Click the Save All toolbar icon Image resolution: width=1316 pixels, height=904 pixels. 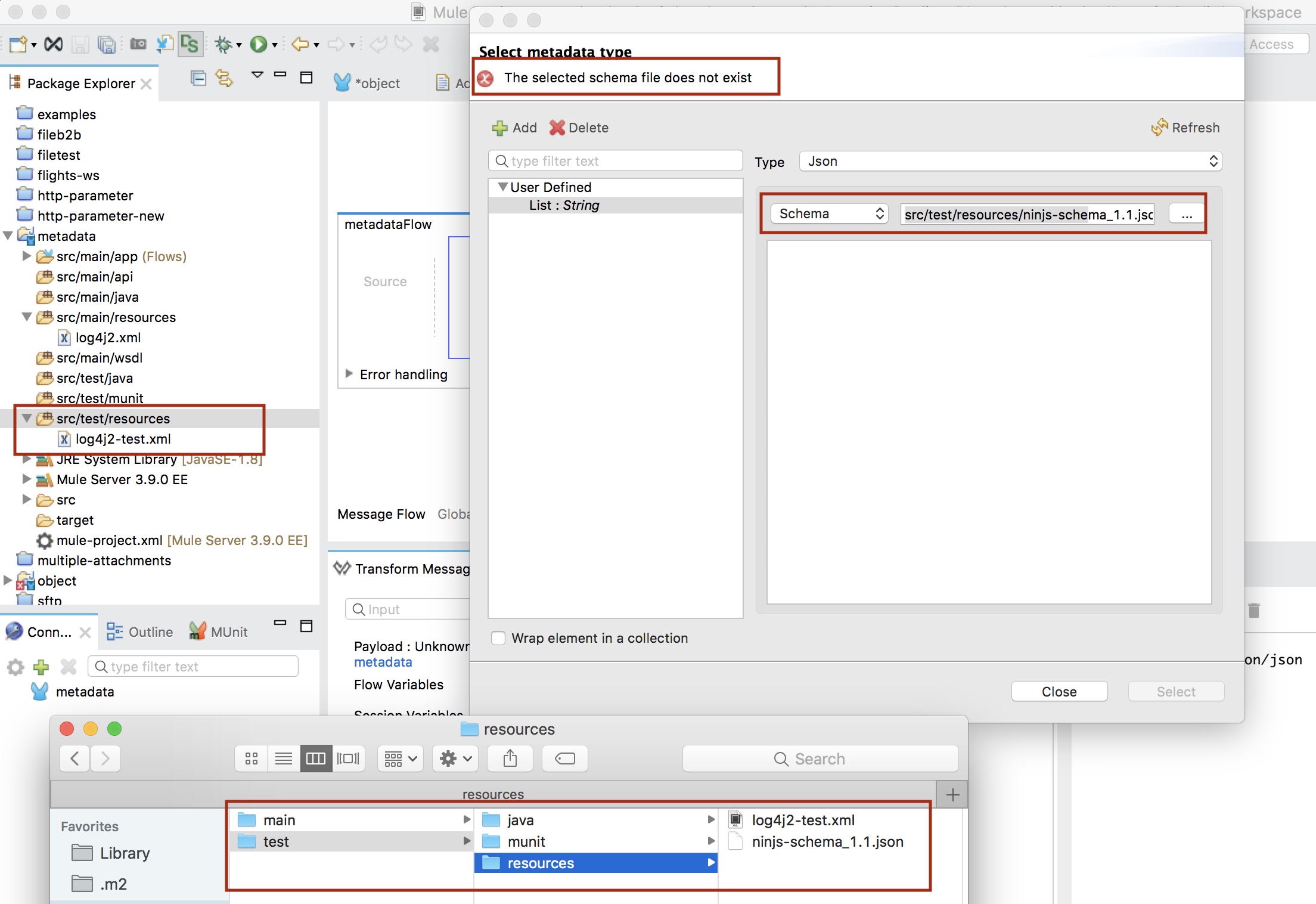point(105,44)
